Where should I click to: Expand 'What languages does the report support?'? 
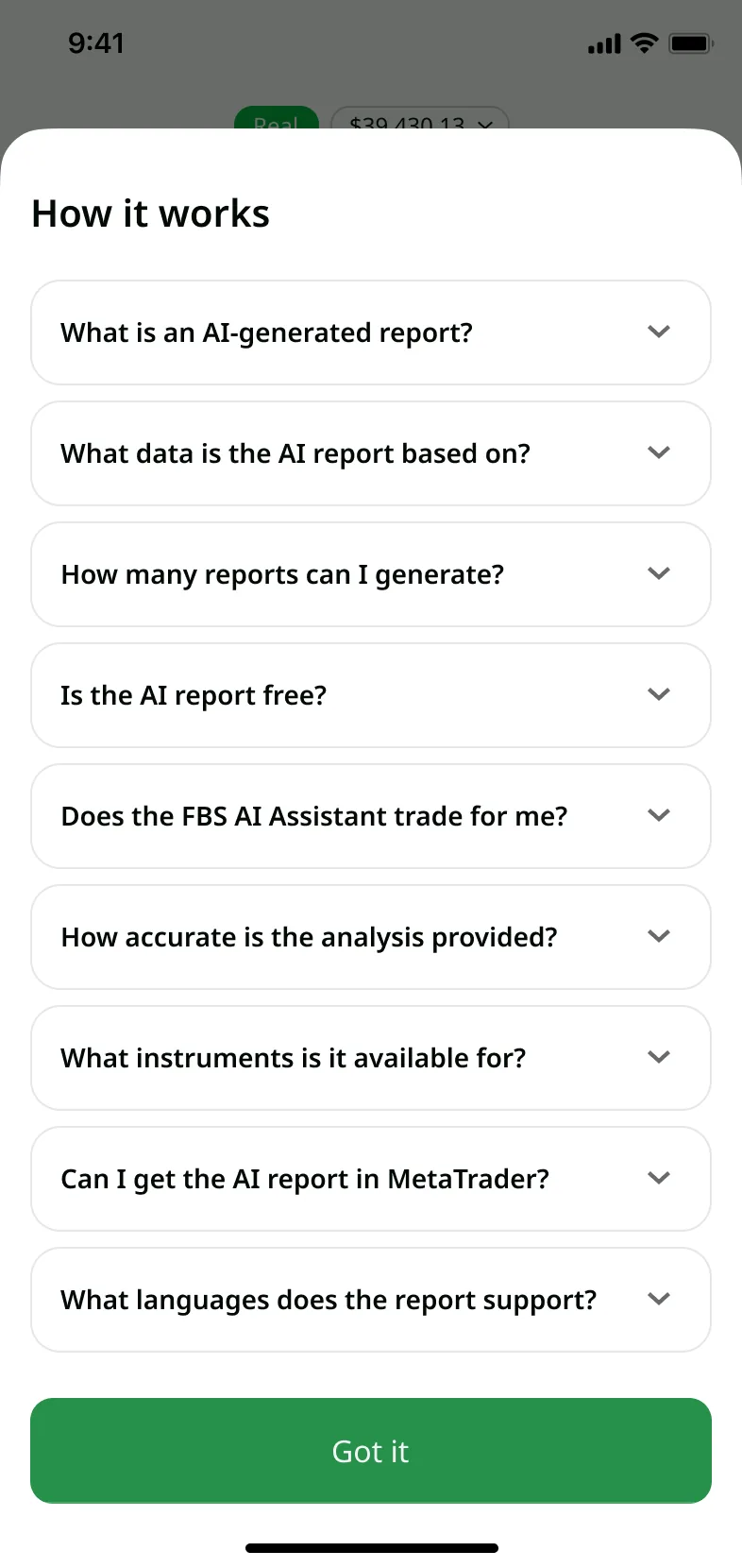tap(370, 1299)
